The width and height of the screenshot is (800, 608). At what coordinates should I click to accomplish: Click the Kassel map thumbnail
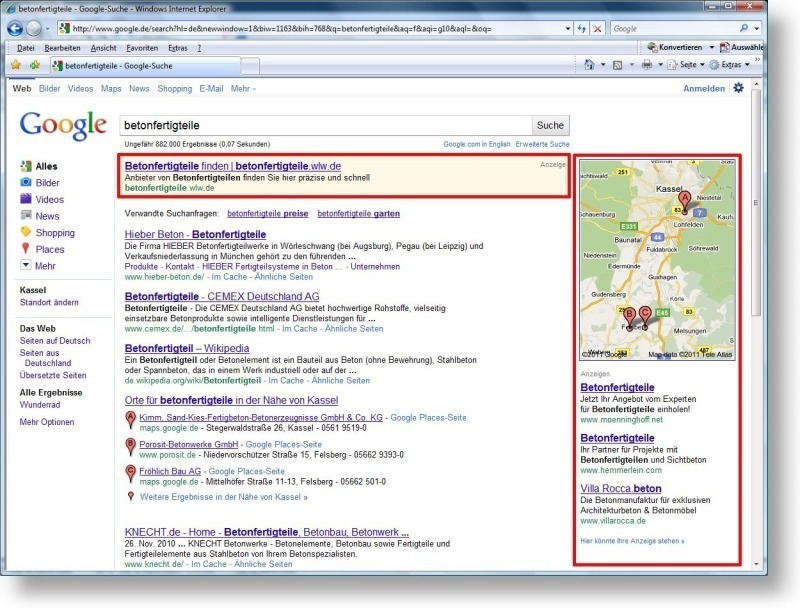click(658, 260)
